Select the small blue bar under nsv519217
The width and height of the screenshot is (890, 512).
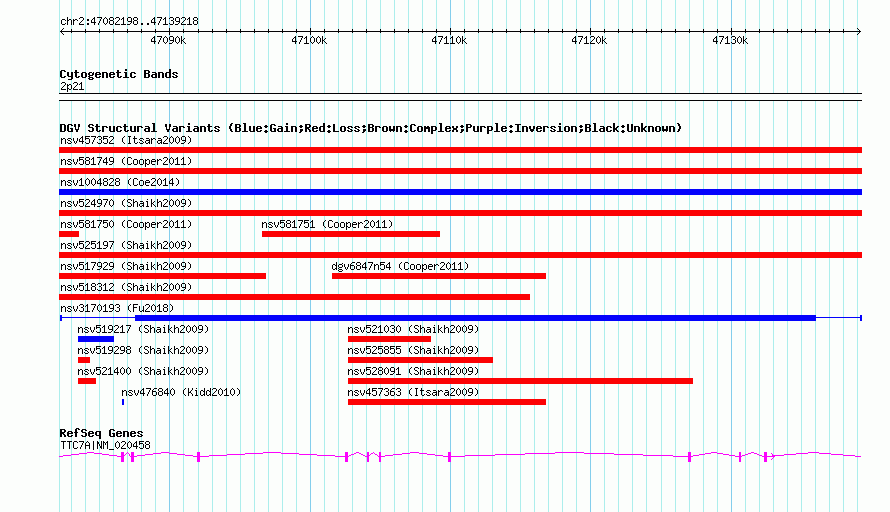coord(96,339)
